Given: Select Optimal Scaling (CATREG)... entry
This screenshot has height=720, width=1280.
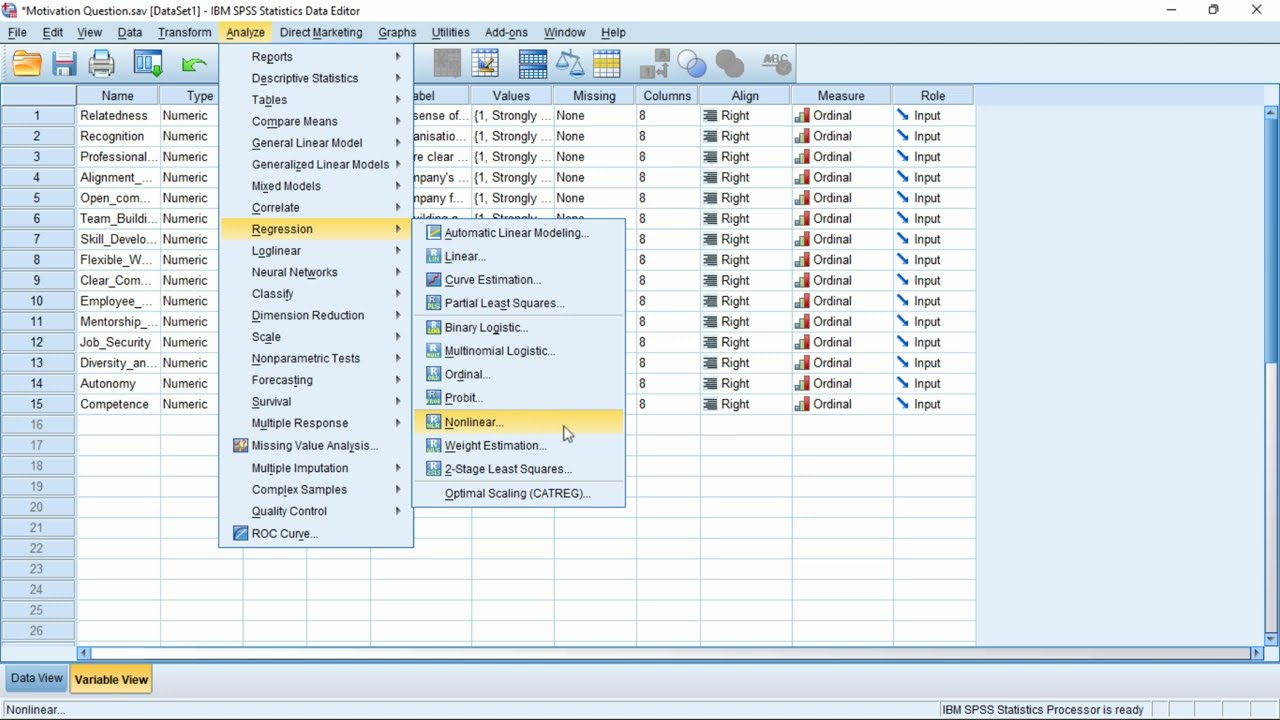Looking at the screenshot, I should (519, 493).
